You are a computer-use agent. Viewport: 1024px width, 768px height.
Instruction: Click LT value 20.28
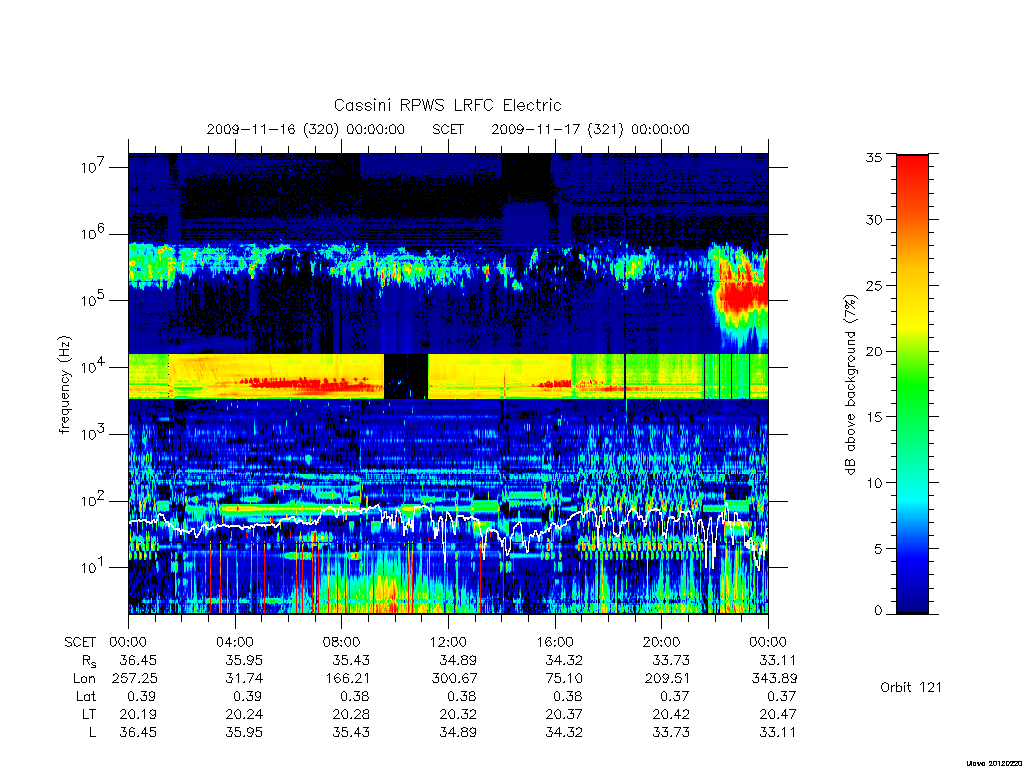coord(351,714)
